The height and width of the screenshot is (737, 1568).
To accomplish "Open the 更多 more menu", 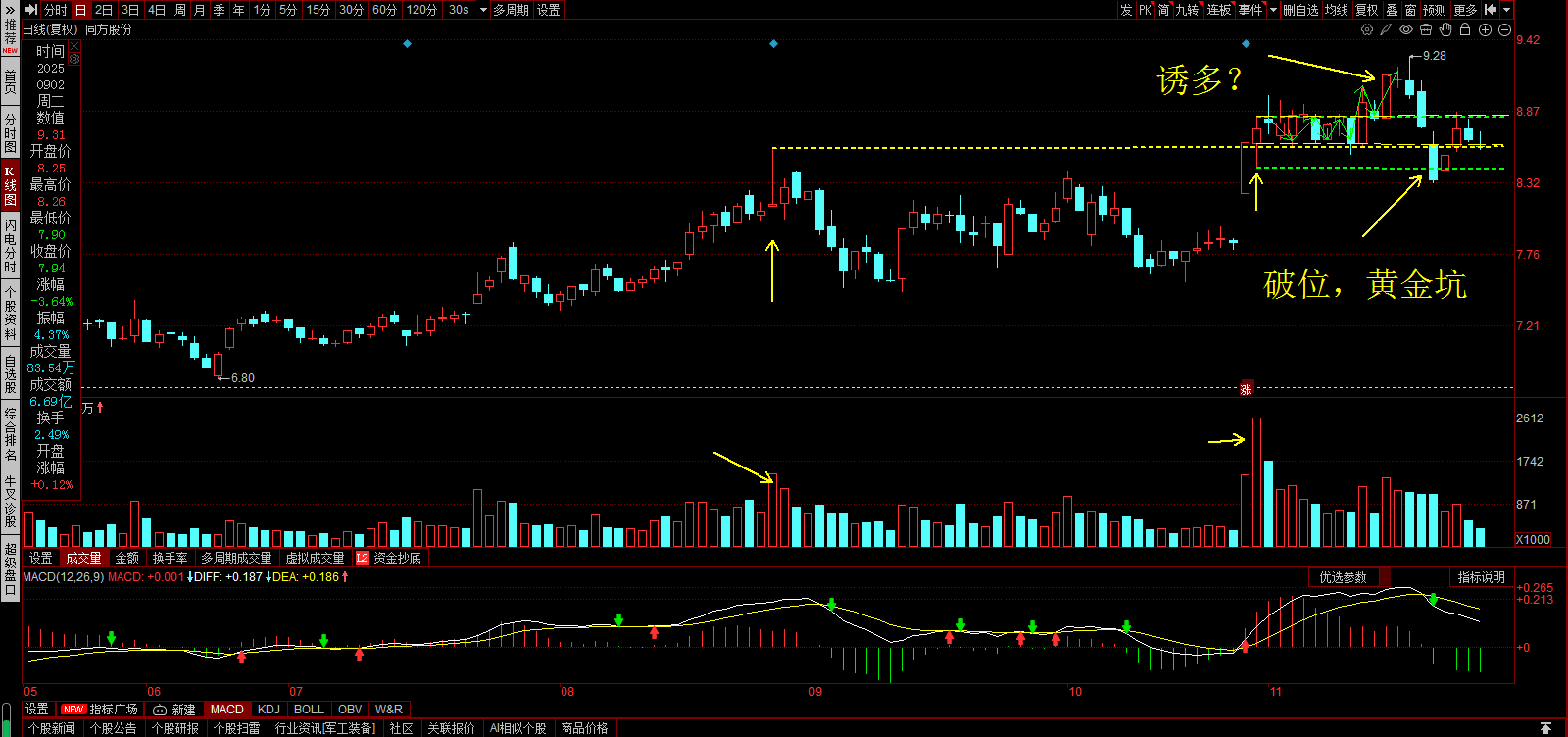I will (x=1465, y=10).
